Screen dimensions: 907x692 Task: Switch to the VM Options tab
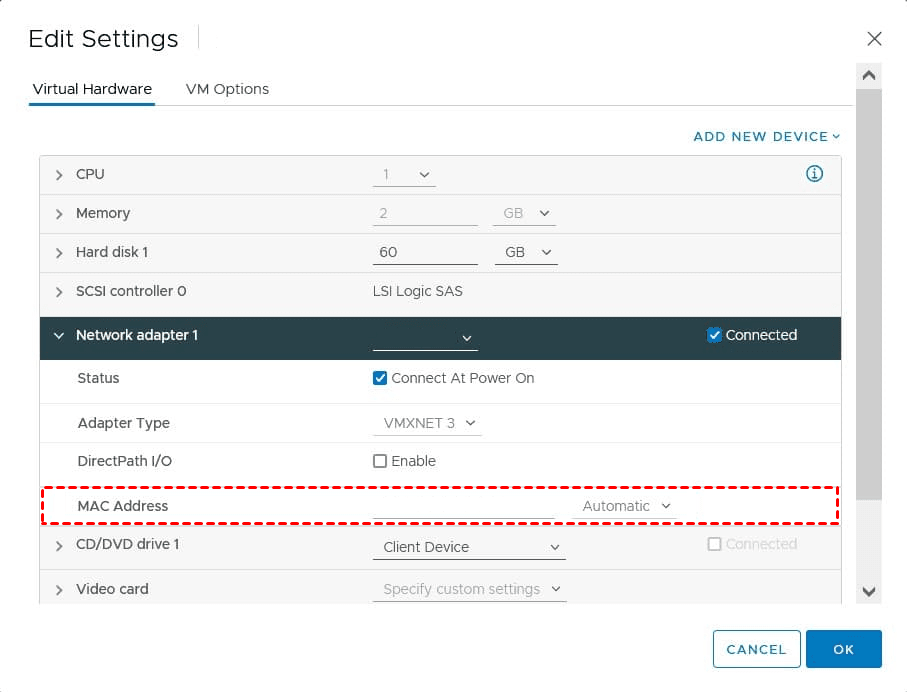(227, 89)
